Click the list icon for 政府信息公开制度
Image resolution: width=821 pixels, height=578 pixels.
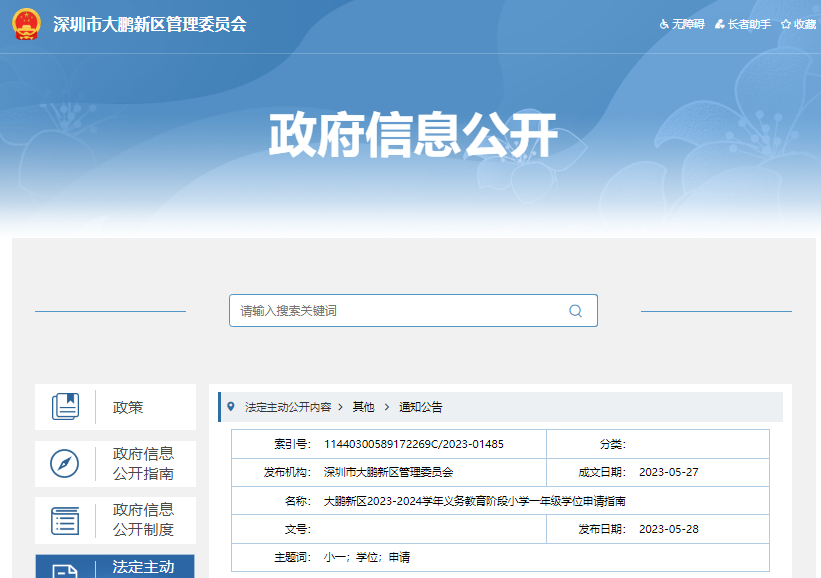coord(65,520)
